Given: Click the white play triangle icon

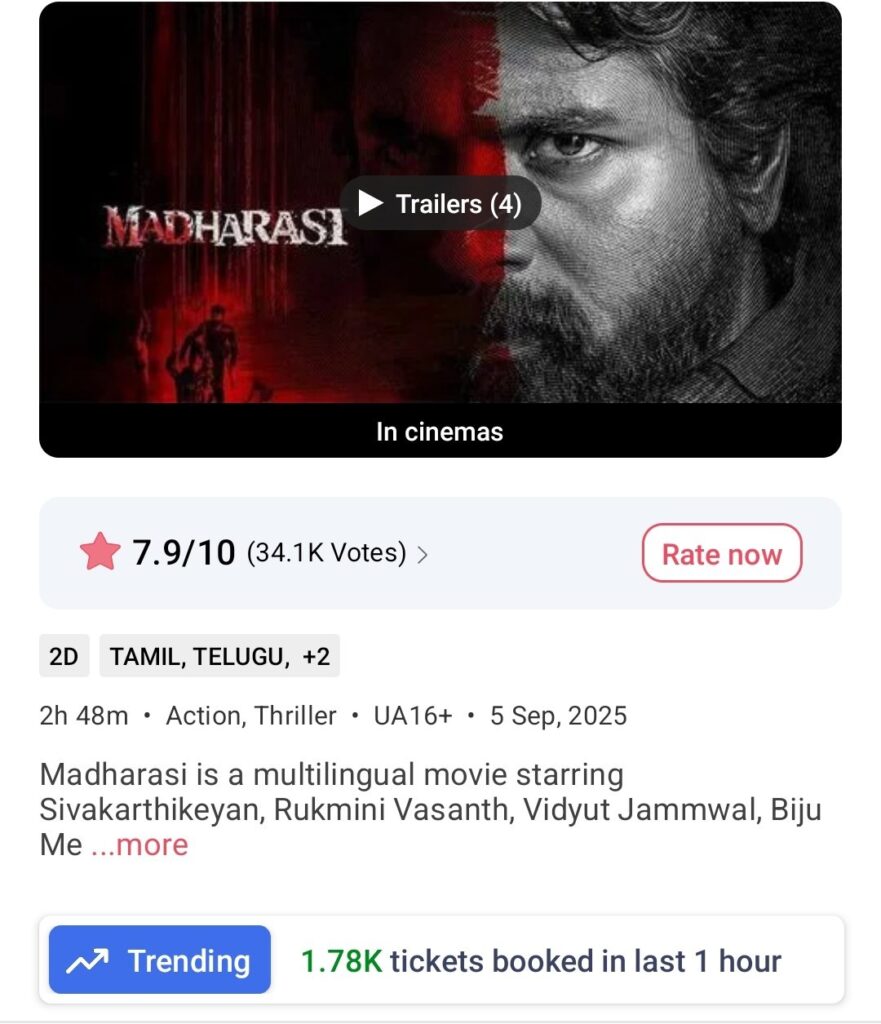Looking at the screenshot, I should (370, 203).
